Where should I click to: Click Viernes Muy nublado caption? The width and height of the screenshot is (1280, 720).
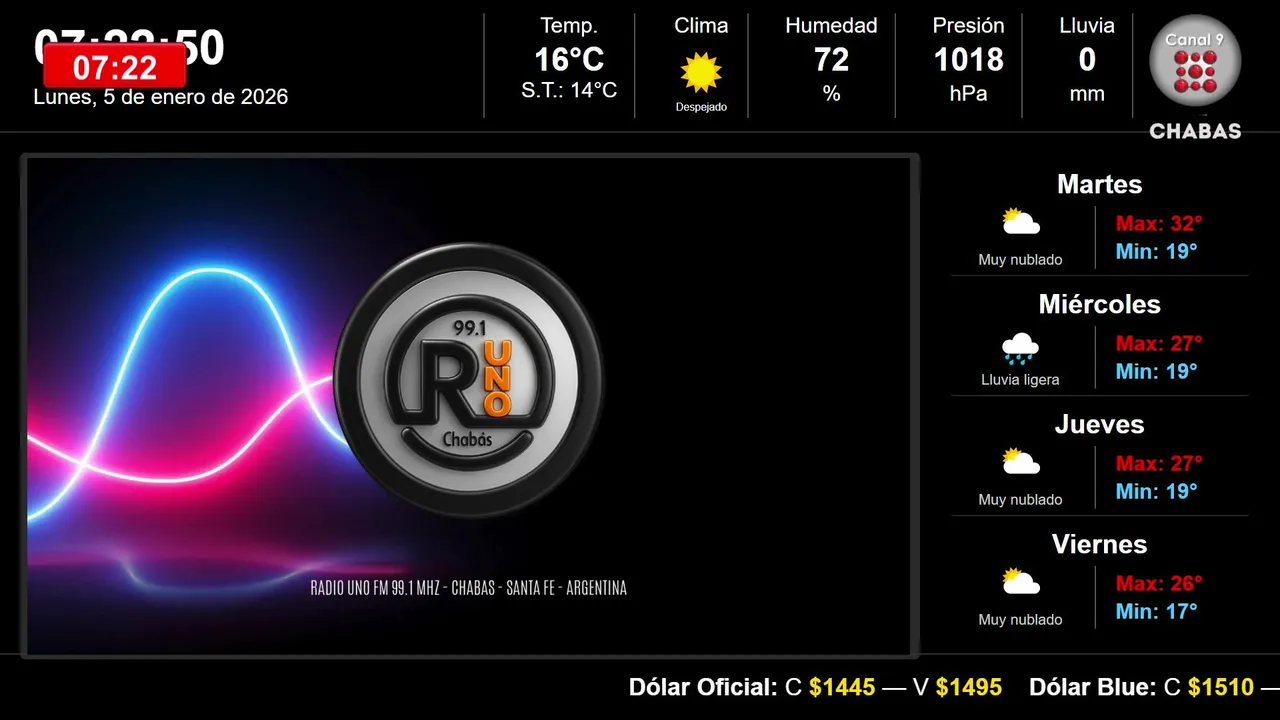coord(1020,620)
